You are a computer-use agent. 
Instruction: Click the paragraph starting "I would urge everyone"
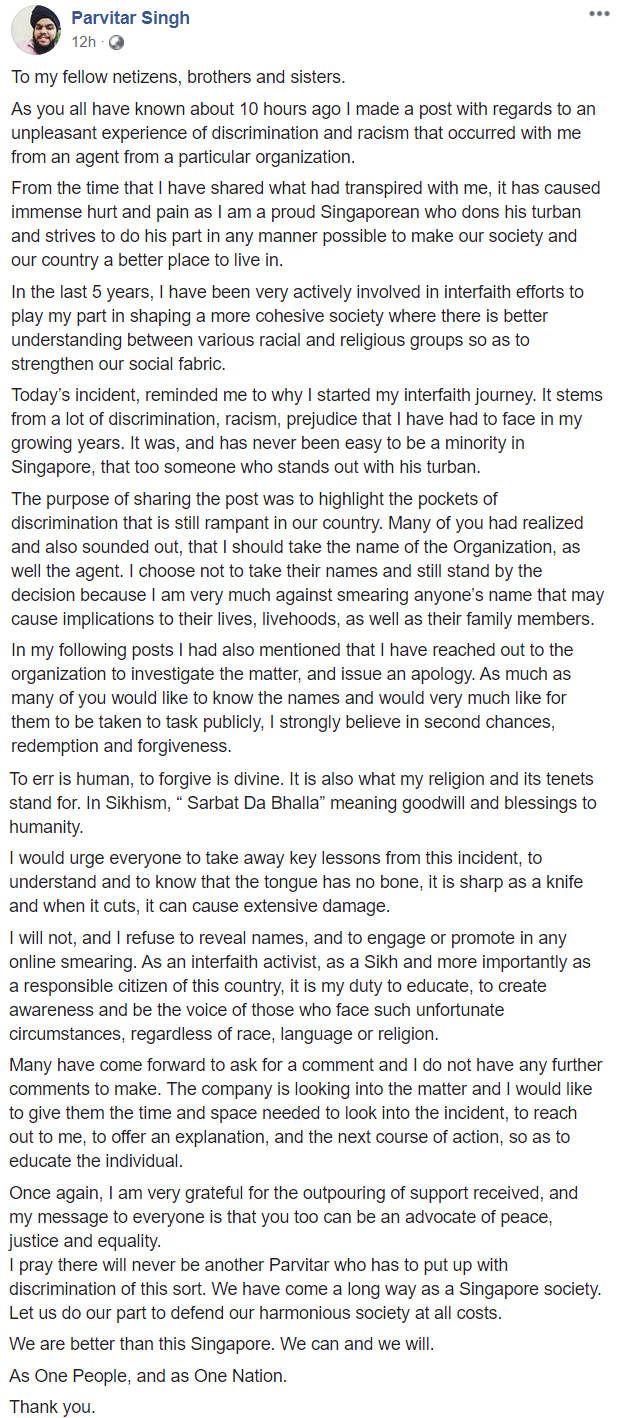300,882
